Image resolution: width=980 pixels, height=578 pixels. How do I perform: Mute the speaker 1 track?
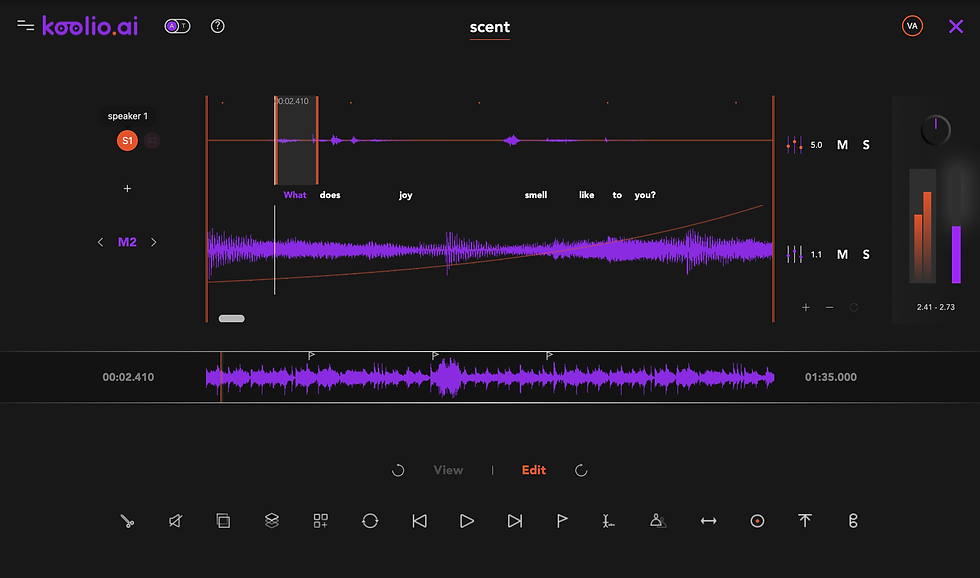[841, 144]
